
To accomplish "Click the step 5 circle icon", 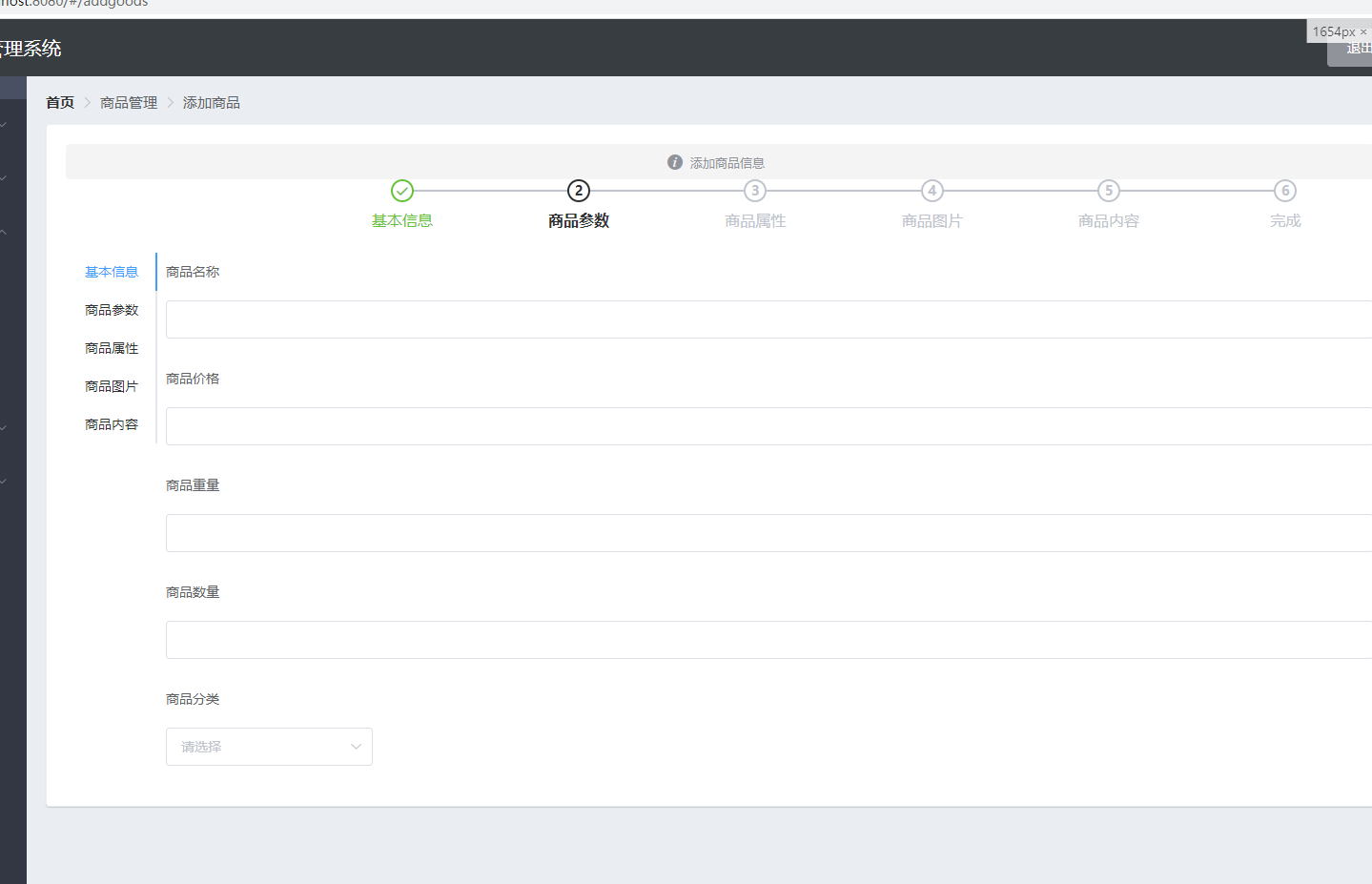I will tap(1109, 191).
